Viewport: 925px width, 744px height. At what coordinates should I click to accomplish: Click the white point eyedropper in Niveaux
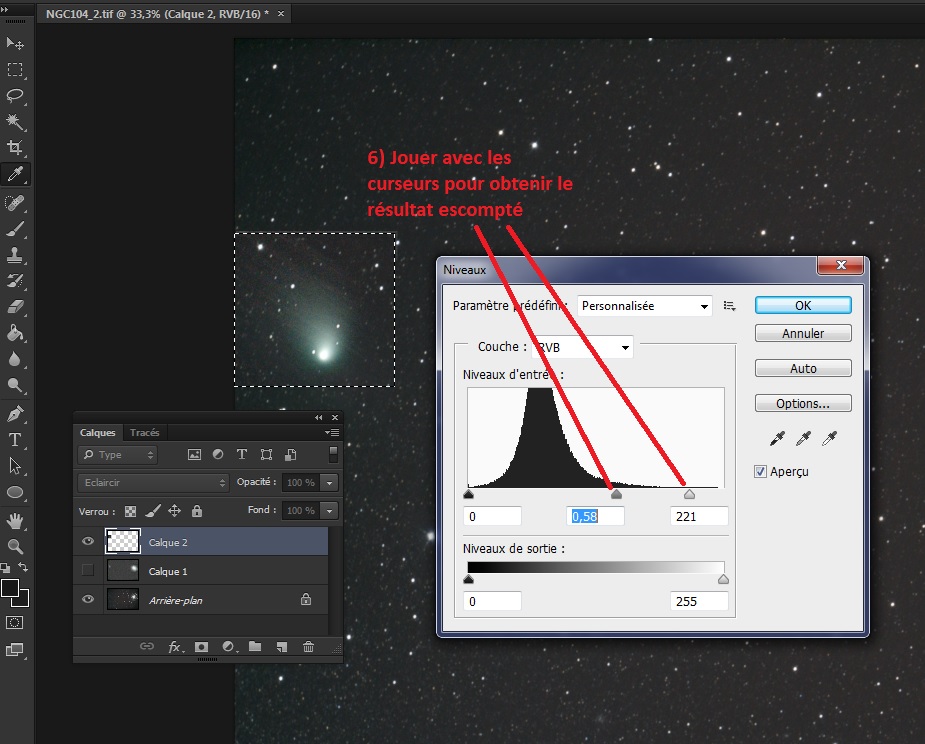point(829,438)
